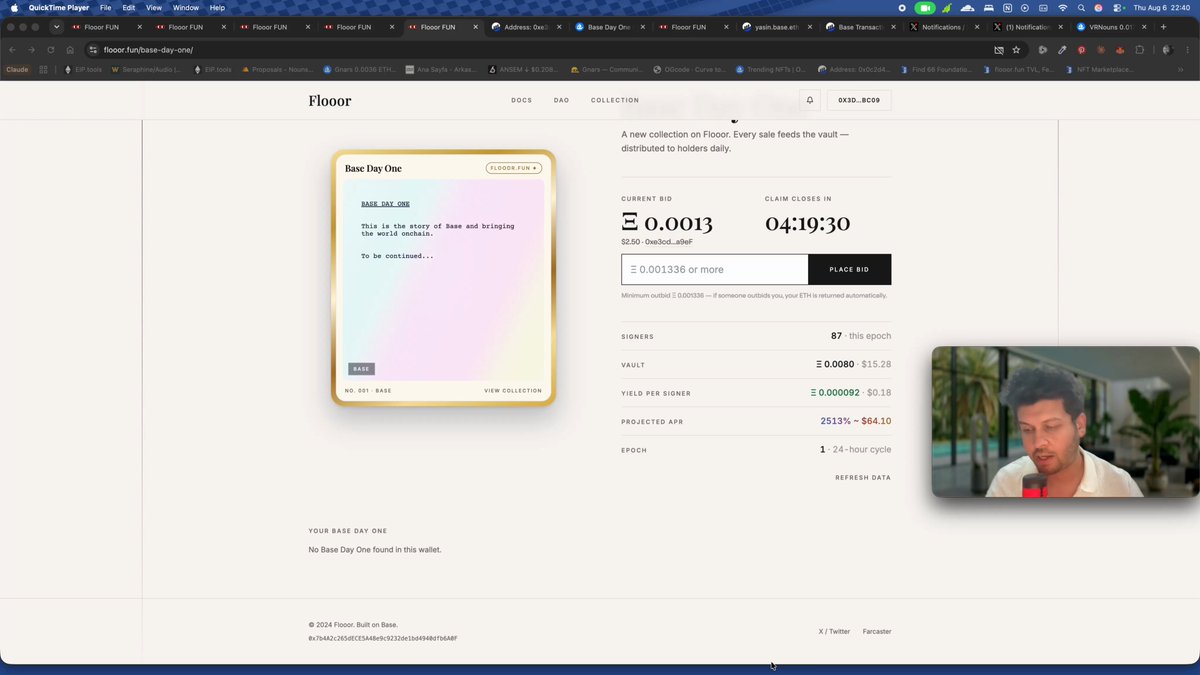This screenshot has width=1200, height=675.
Task: Click the Flooor logo in the header
Action: click(x=330, y=100)
